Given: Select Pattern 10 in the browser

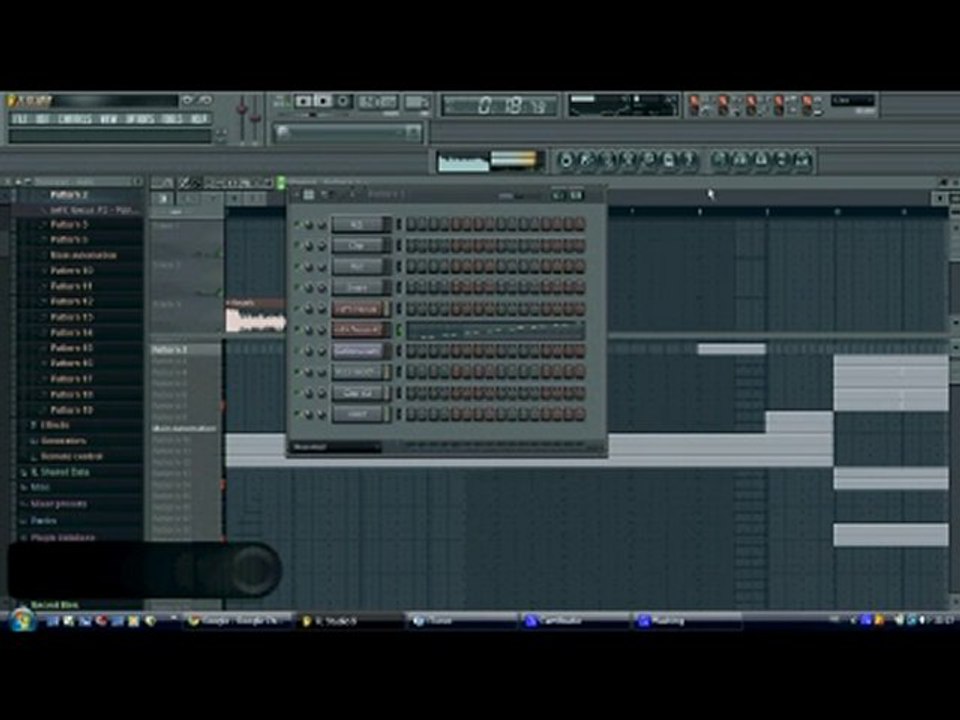Looking at the screenshot, I should coord(72,271).
